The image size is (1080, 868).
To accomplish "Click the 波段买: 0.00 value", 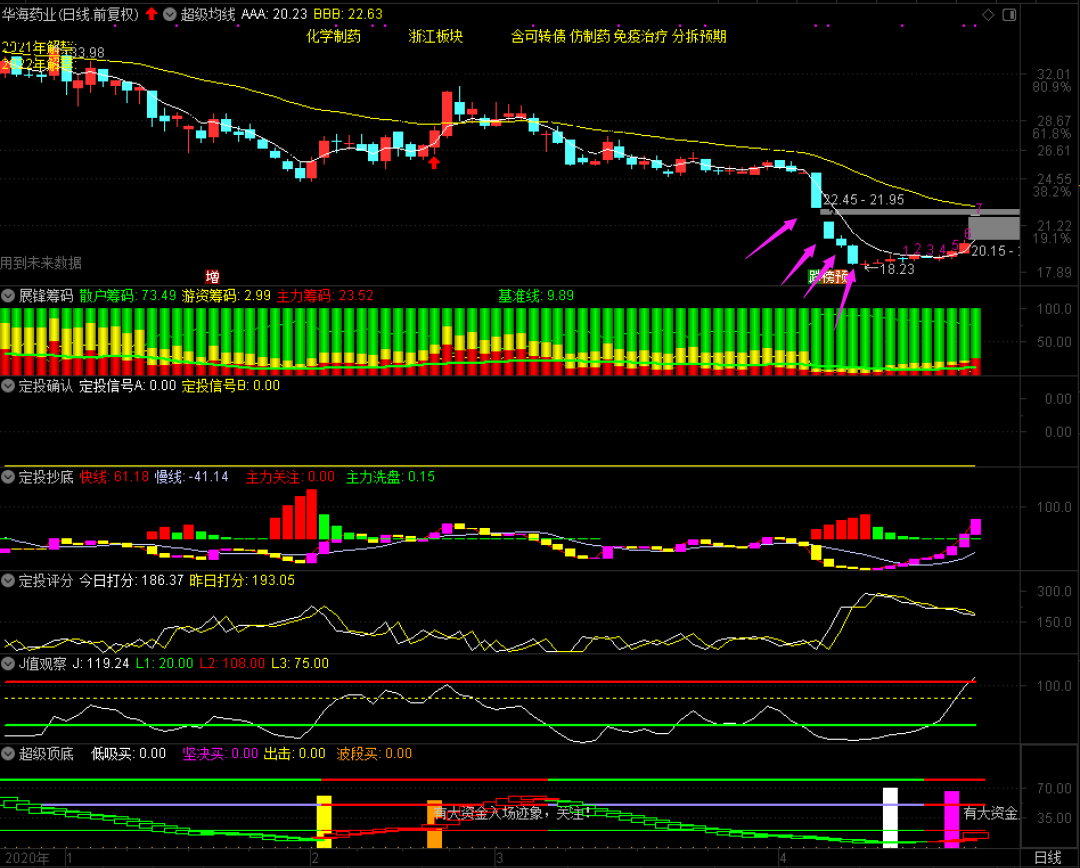I will [374, 754].
